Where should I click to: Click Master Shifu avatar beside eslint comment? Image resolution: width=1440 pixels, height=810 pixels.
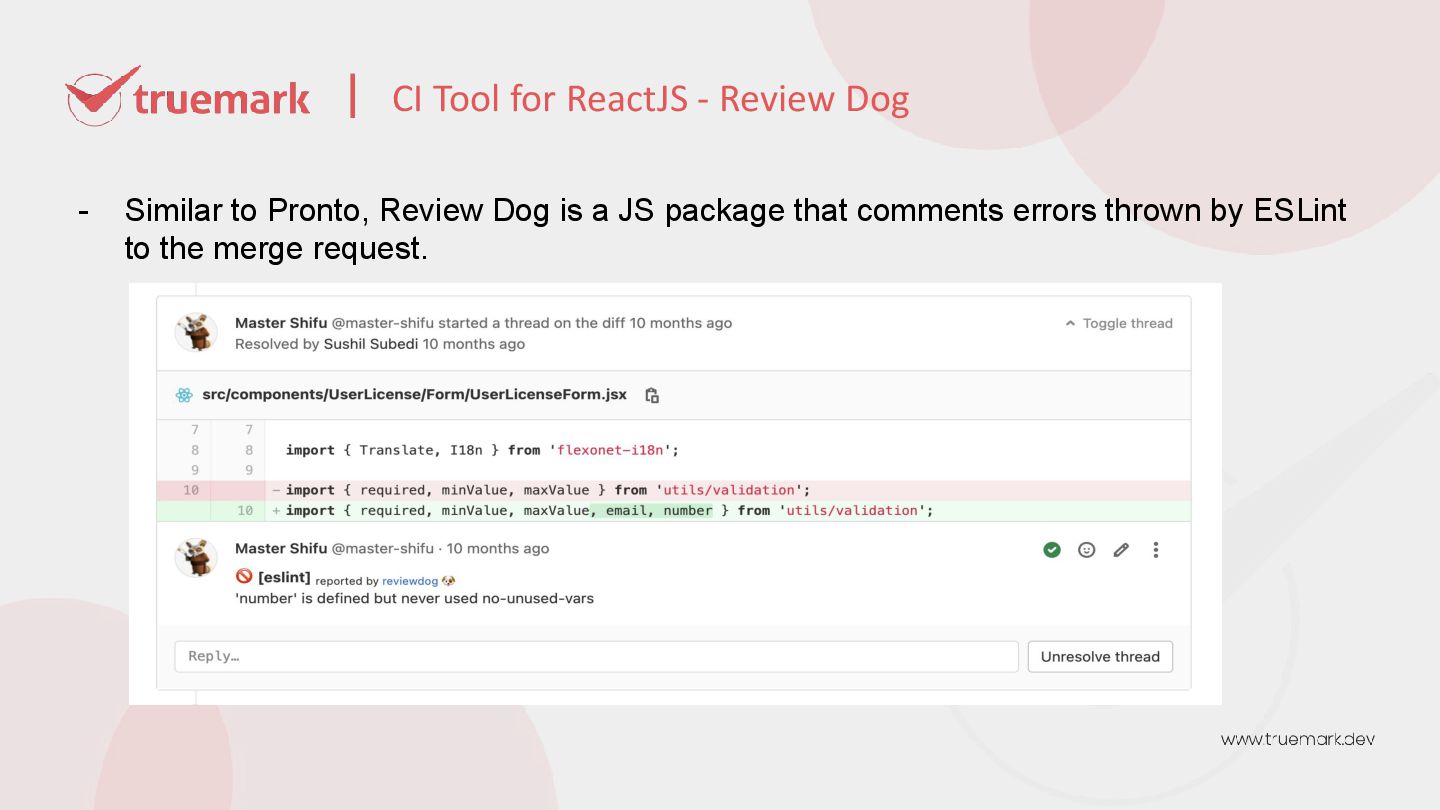pyautogui.click(x=196, y=557)
